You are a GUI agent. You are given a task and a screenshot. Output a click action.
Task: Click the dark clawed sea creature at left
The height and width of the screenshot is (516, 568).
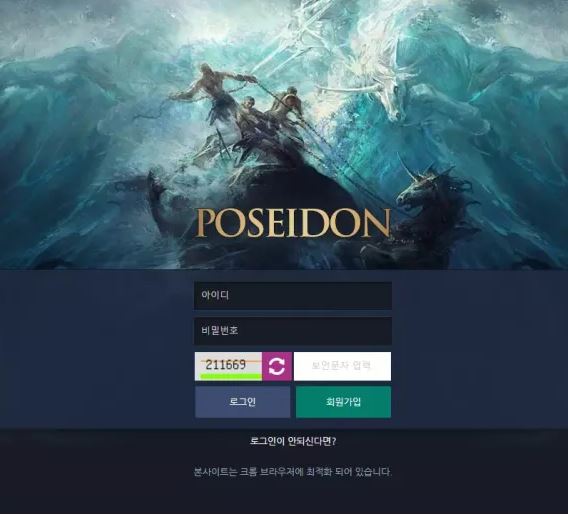pyautogui.click(x=159, y=203)
